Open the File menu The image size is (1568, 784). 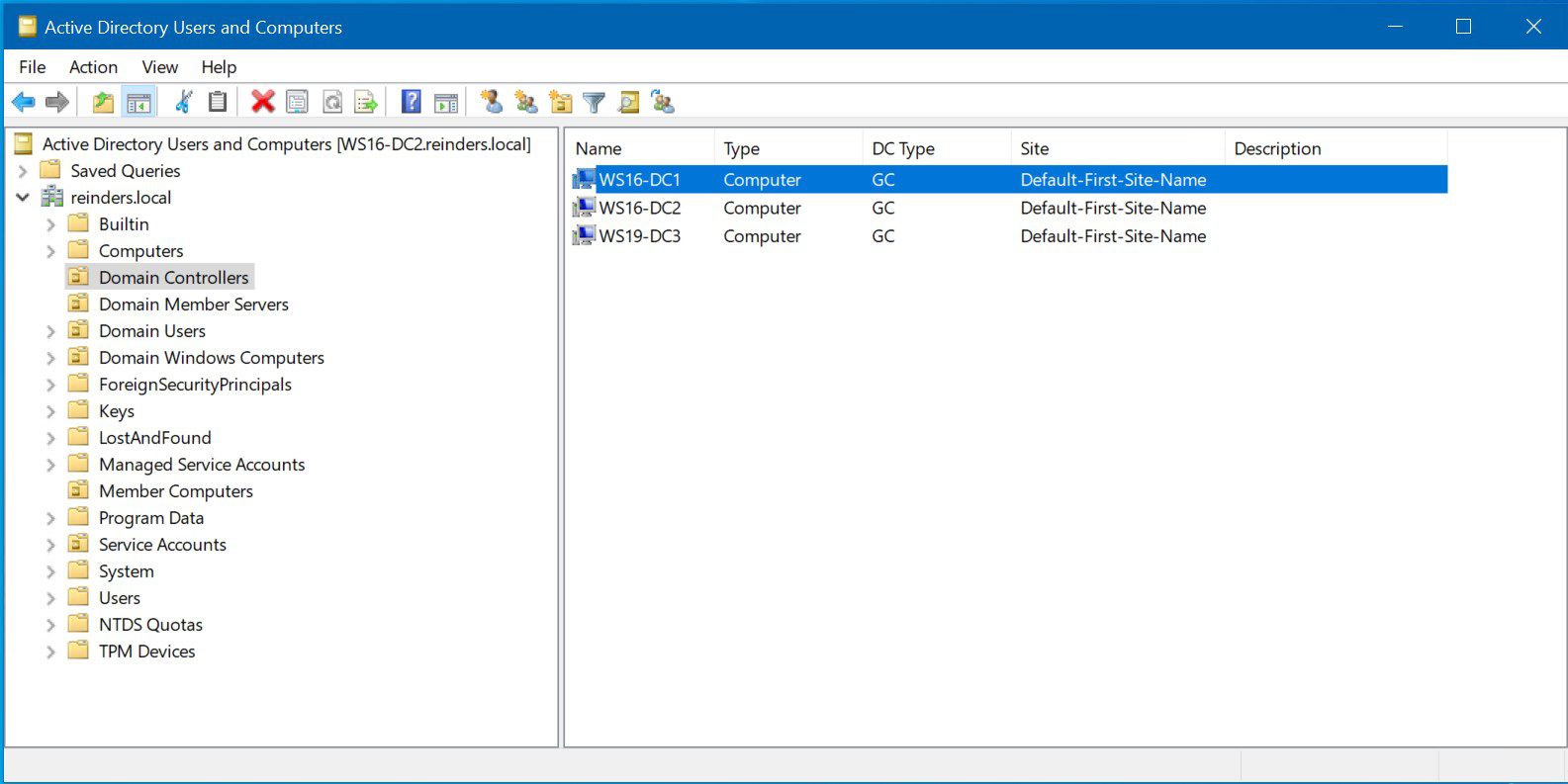pos(33,66)
